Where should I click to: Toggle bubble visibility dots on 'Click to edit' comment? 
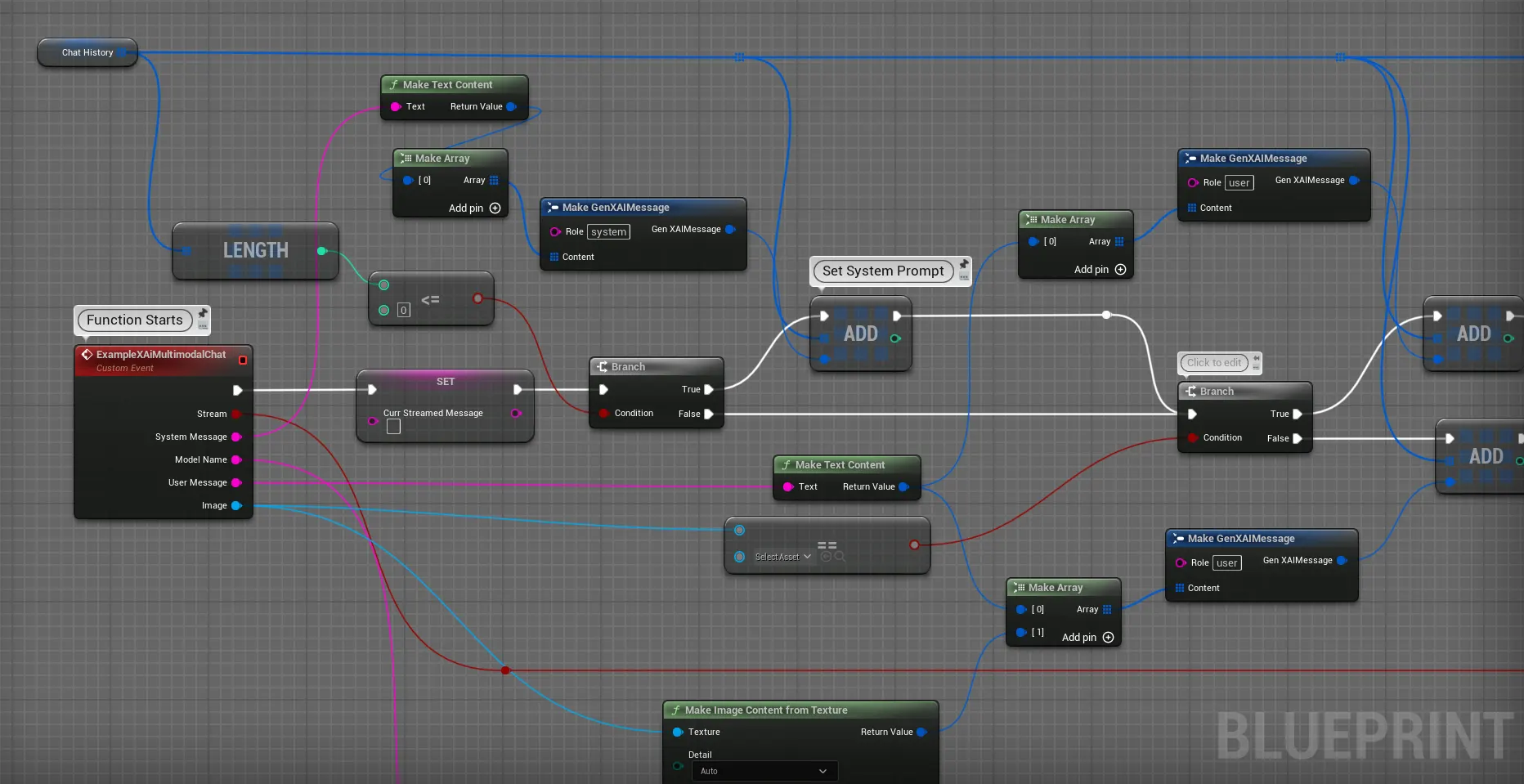1257,367
